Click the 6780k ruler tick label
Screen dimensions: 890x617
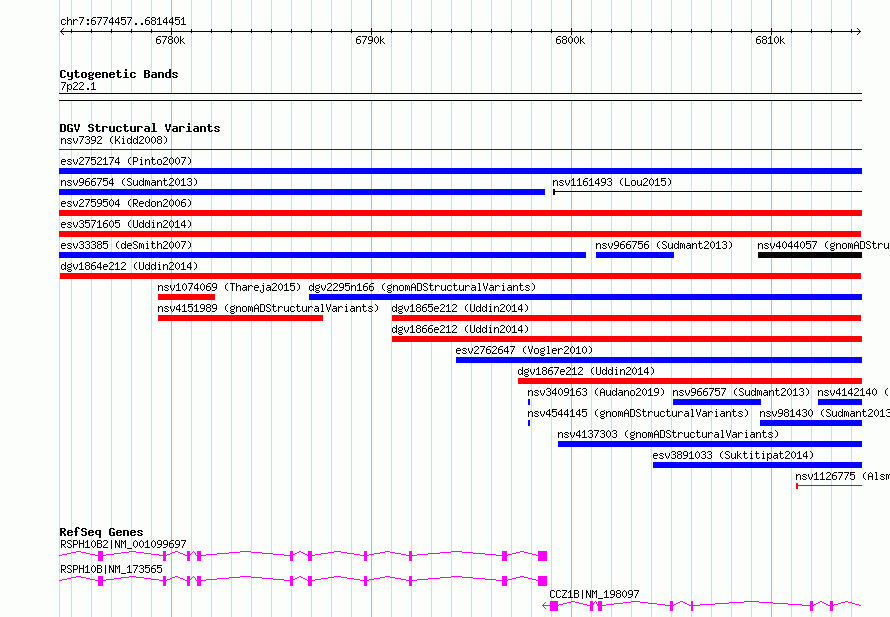170,40
